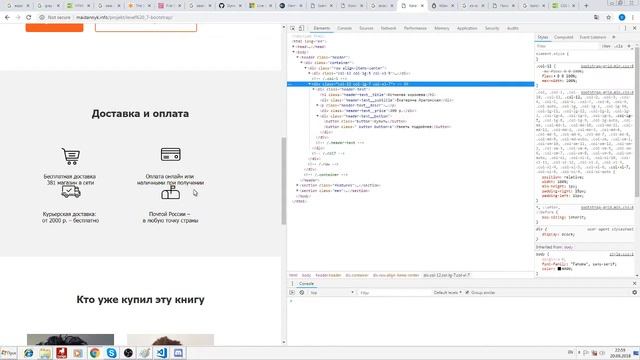
Task: Switch to the Sources tab
Action: [x=366, y=28]
